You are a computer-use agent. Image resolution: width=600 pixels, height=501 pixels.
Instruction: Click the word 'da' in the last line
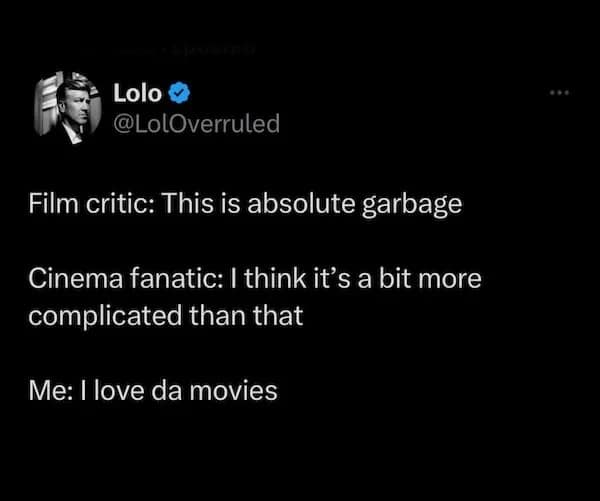pos(166,389)
